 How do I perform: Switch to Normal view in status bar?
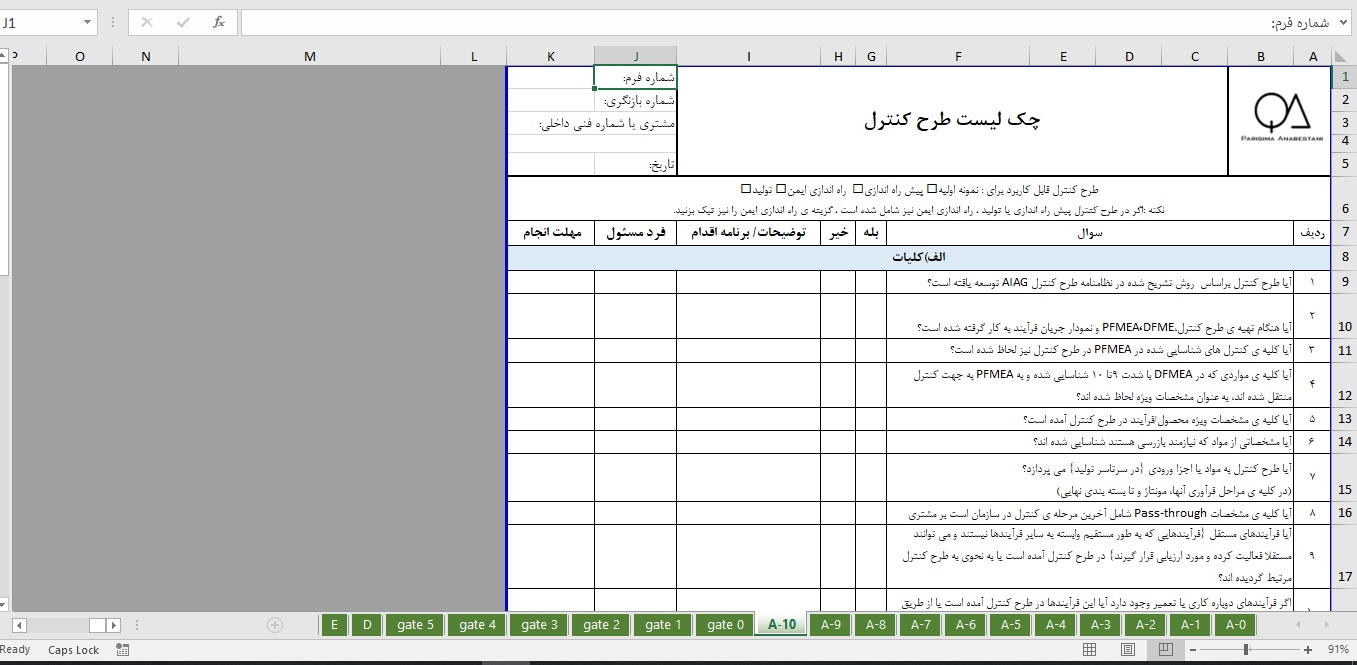1089,650
